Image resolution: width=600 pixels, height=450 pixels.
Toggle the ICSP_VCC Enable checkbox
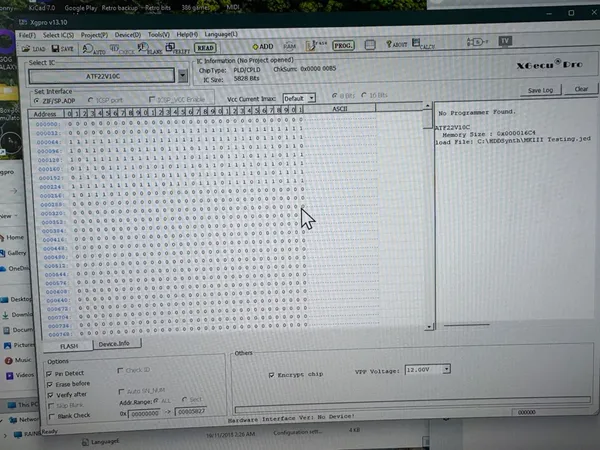click(152, 99)
